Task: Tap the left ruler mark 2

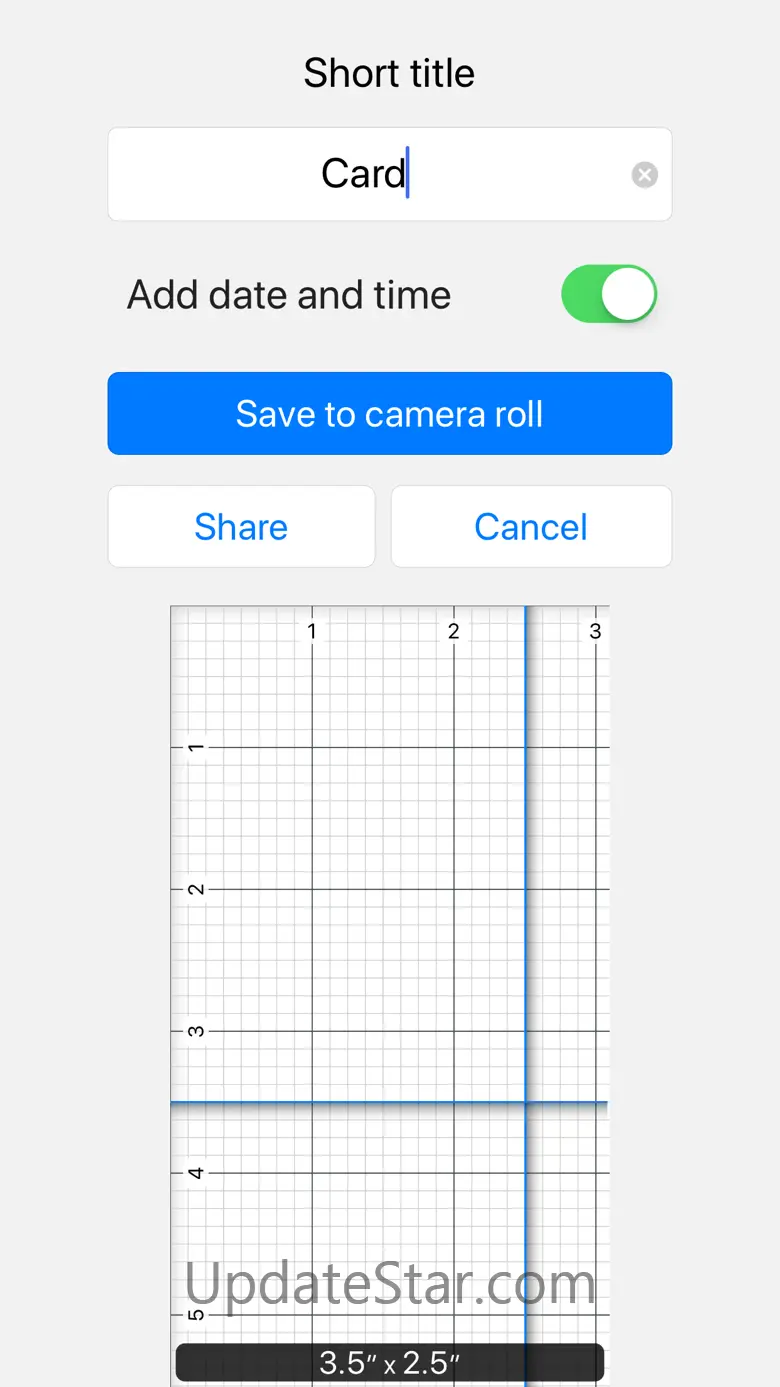Action: tap(197, 889)
